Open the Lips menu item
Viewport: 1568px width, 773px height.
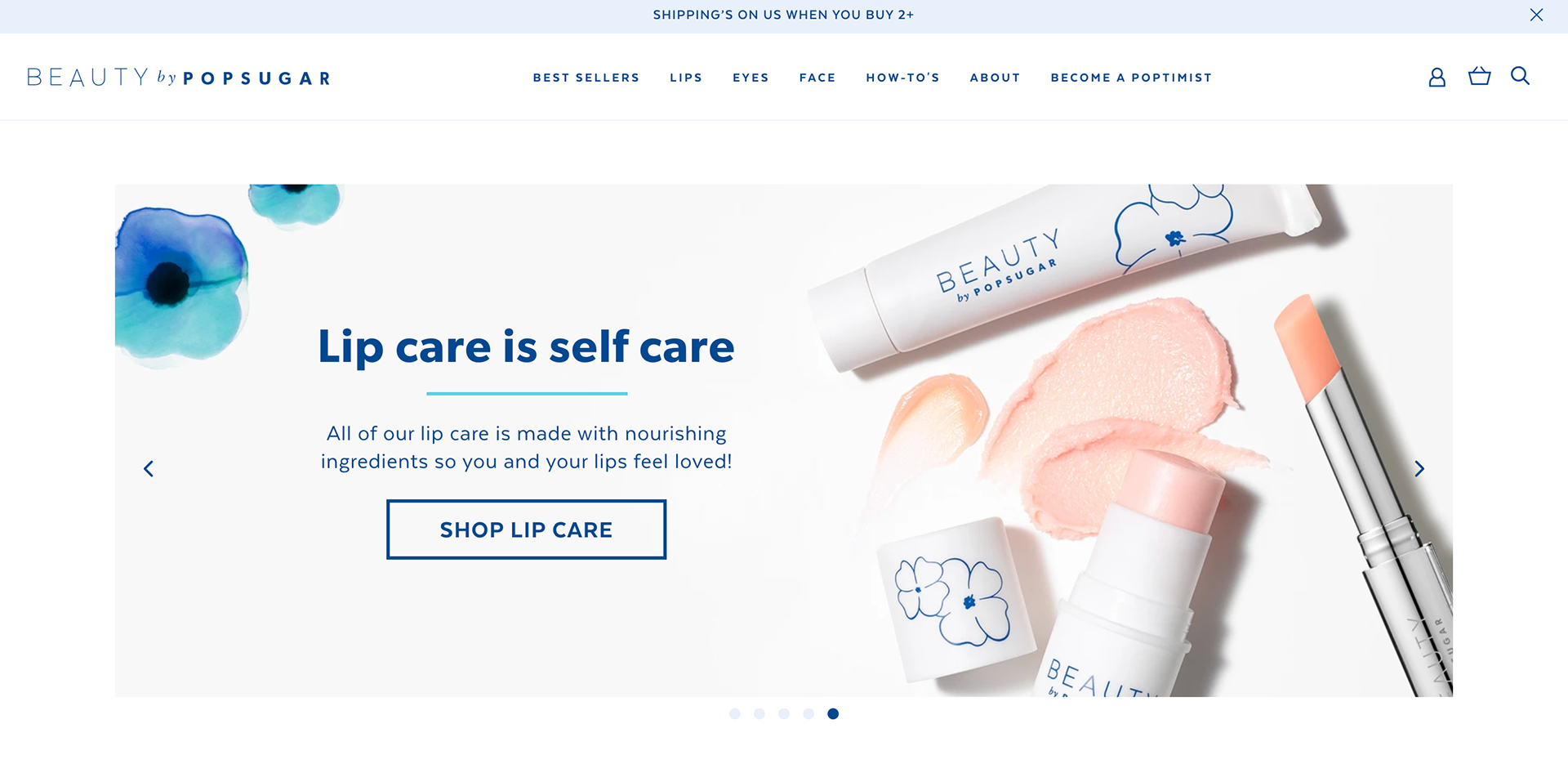pos(686,78)
